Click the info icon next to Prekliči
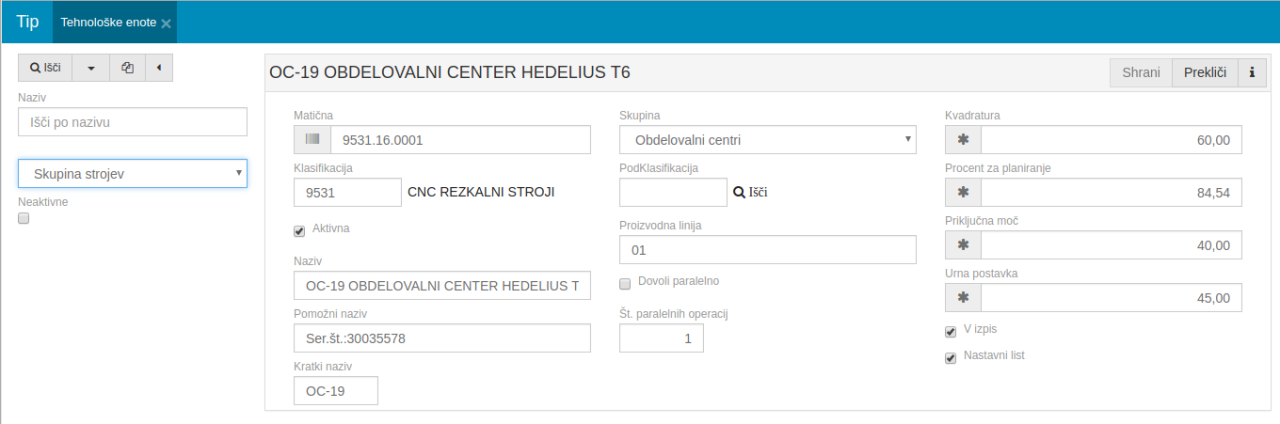The width and height of the screenshot is (1280, 424). point(1251,73)
